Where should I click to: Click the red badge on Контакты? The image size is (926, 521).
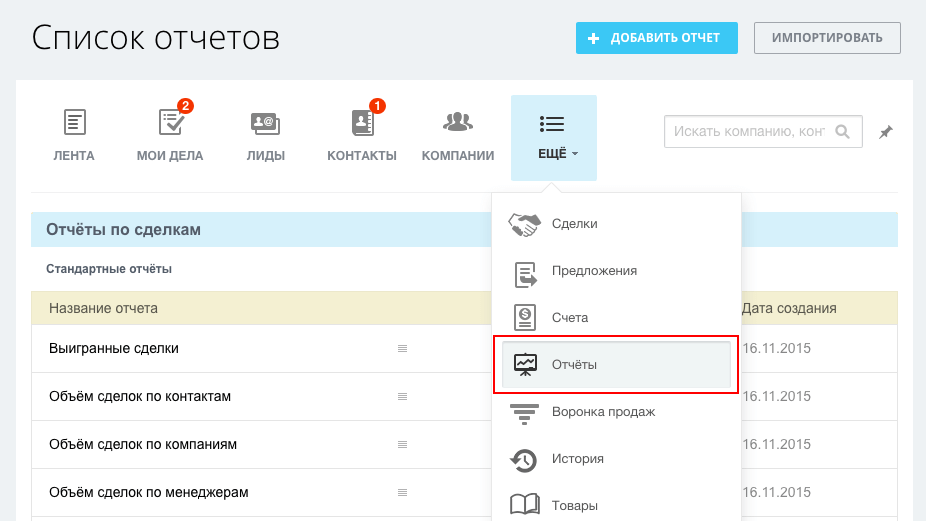pos(377,106)
